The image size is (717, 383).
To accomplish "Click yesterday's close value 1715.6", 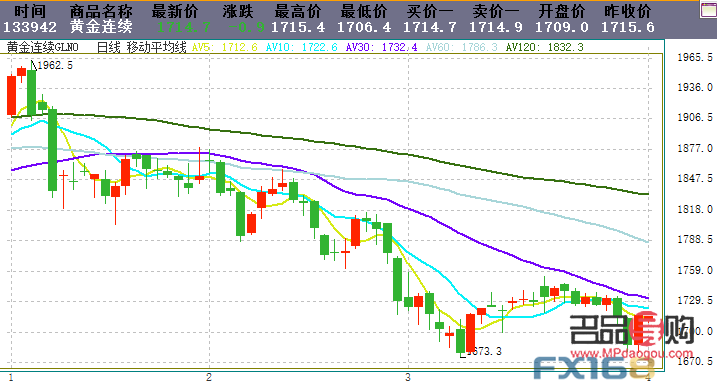I will pos(627,27).
